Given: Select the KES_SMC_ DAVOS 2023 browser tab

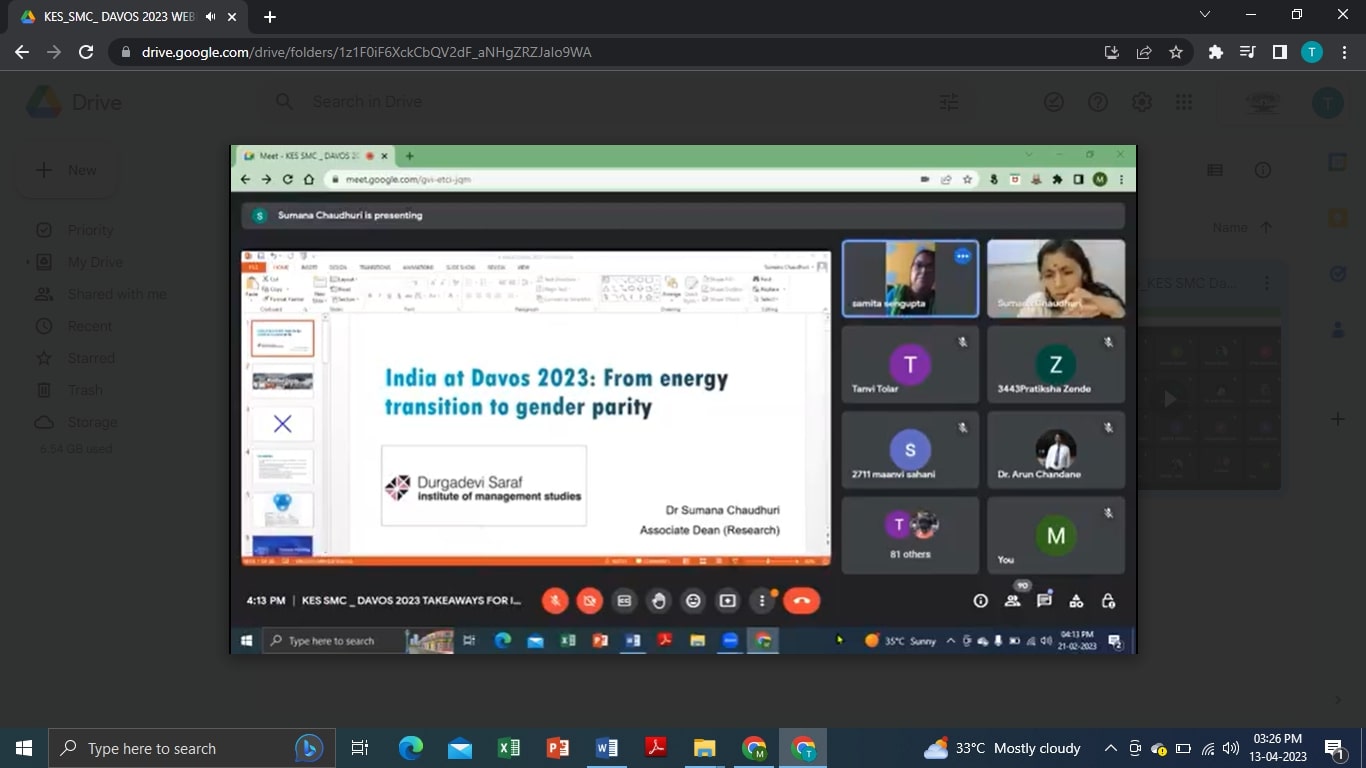Looking at the screenshot, I should [125, 17].
